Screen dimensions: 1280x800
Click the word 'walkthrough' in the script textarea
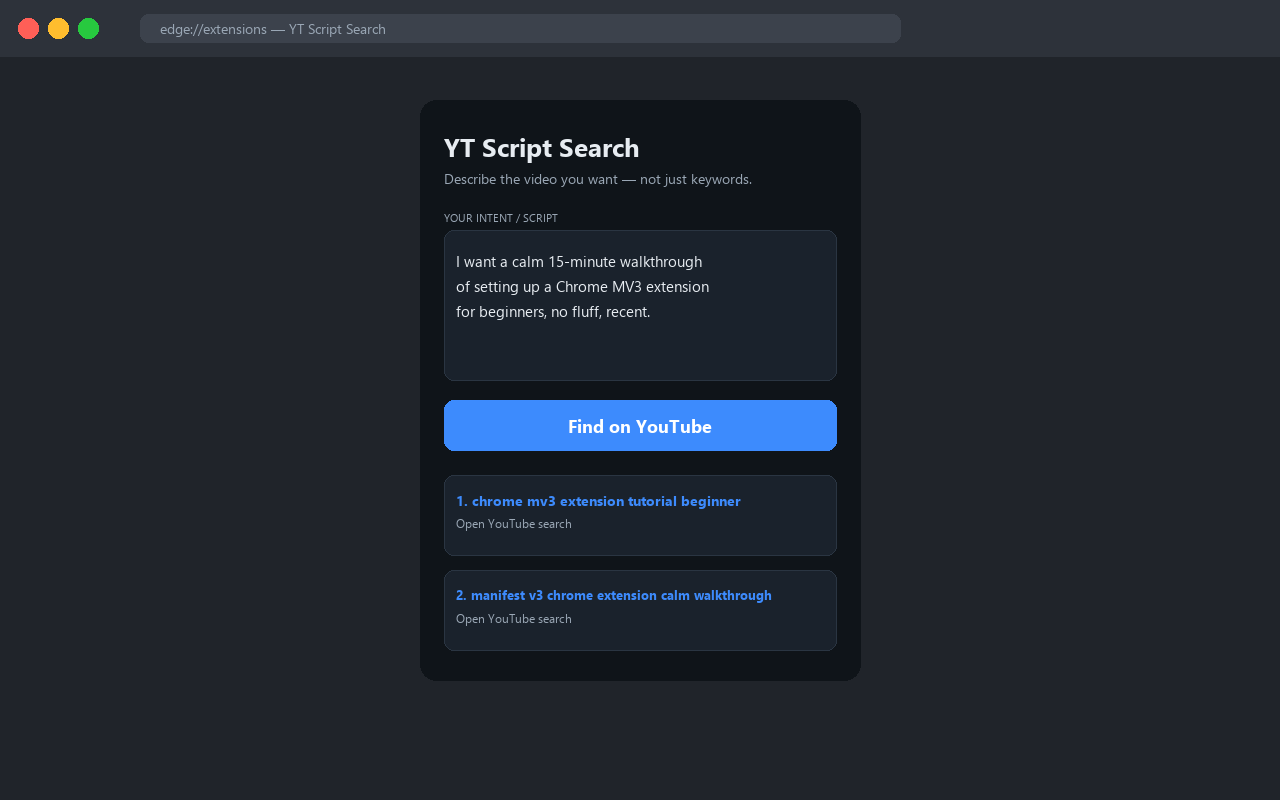point(661,262)
